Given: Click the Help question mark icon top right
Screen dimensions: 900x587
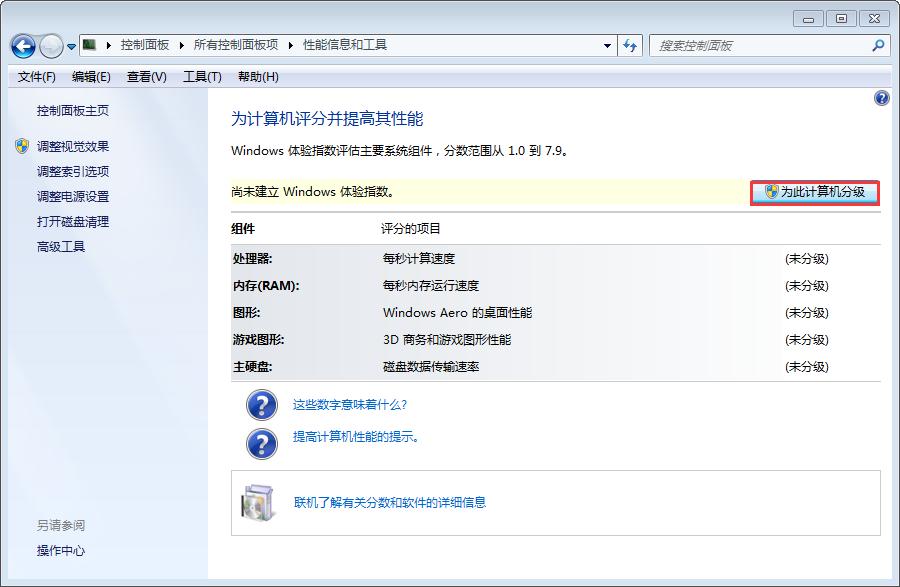Looking at the screenshot, I should [x=881, y=98].
